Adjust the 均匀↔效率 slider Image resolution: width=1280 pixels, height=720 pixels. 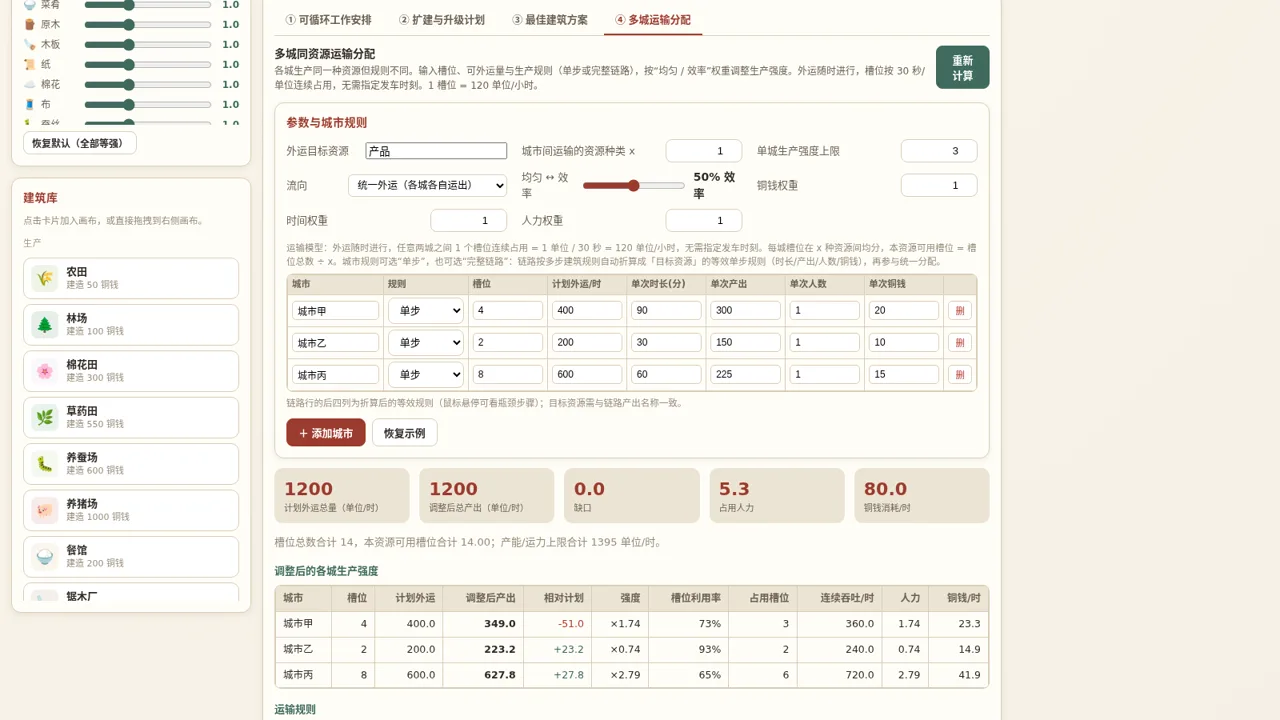point(634,186)
